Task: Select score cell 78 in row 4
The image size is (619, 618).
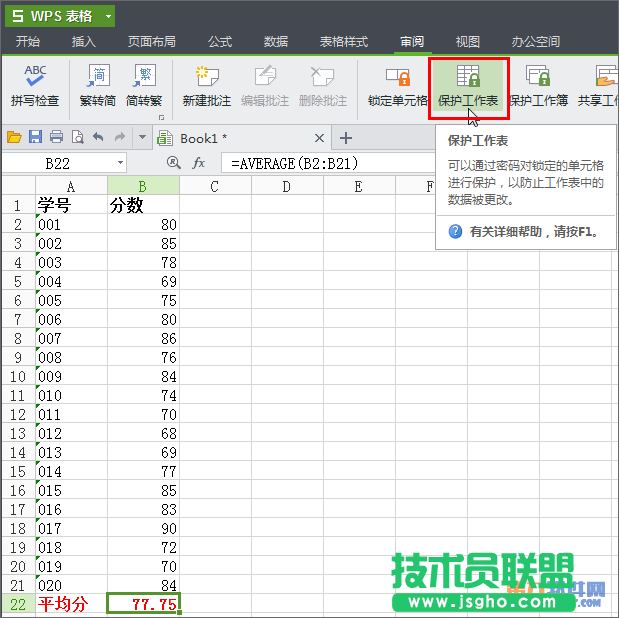Action: tap(143, 262)
